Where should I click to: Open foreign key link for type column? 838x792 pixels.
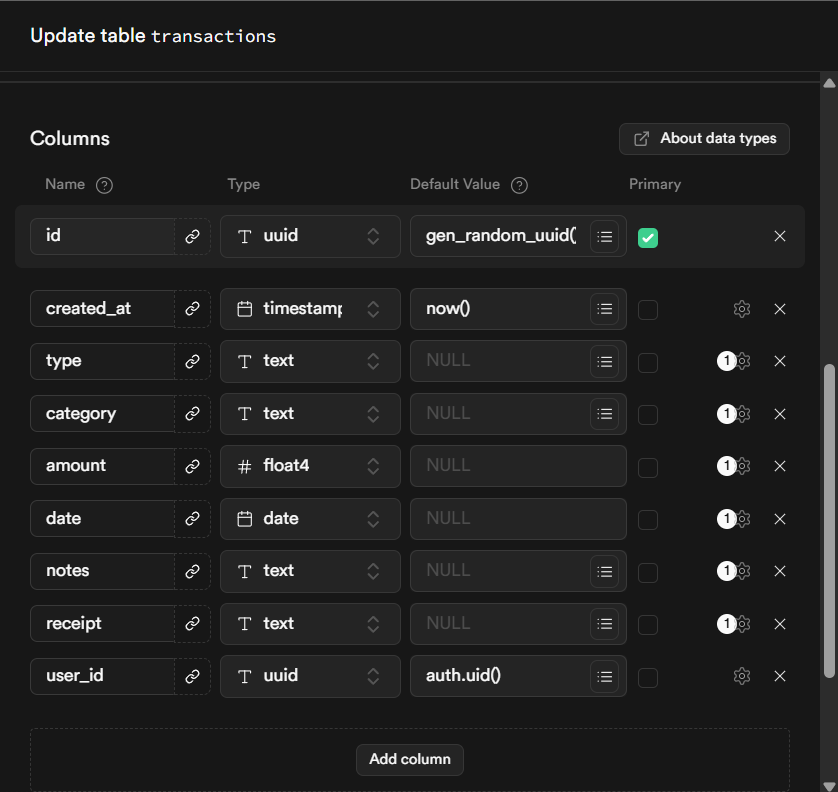click(x=192, y=361)
